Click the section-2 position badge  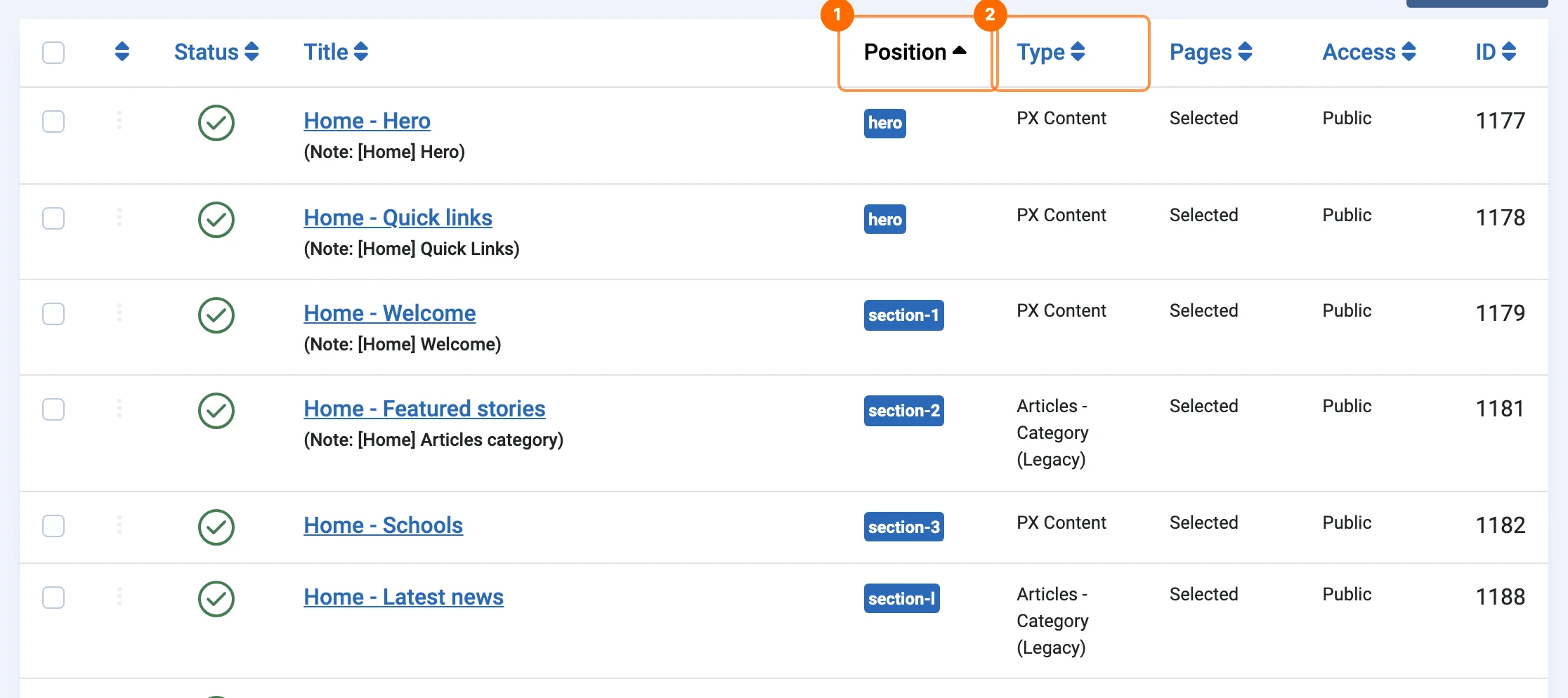[x=903, y=411]
